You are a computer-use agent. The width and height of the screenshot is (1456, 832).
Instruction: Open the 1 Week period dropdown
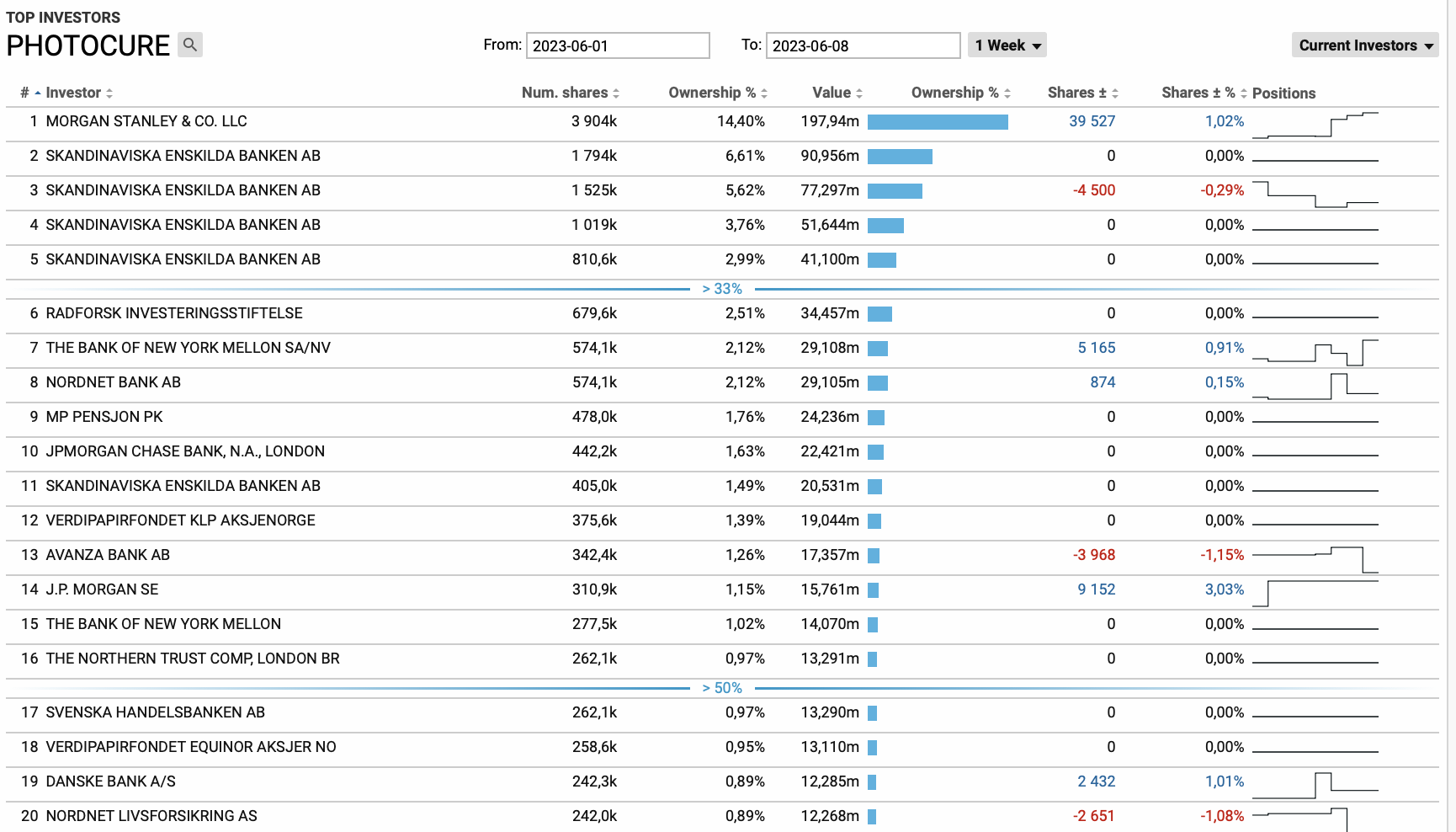pos(1007,45)
